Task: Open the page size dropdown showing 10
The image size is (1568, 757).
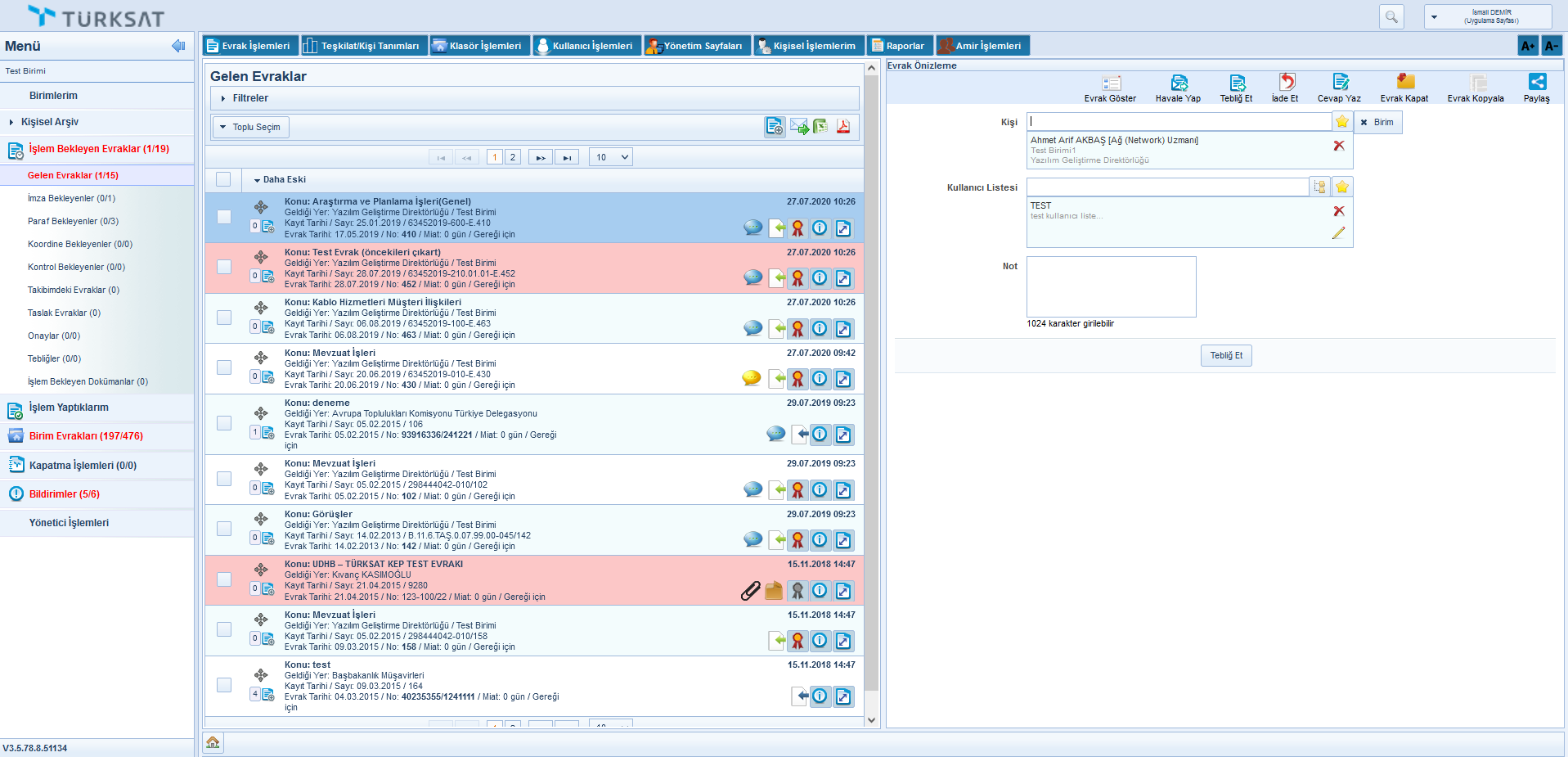Action: (x=611, y=157)
